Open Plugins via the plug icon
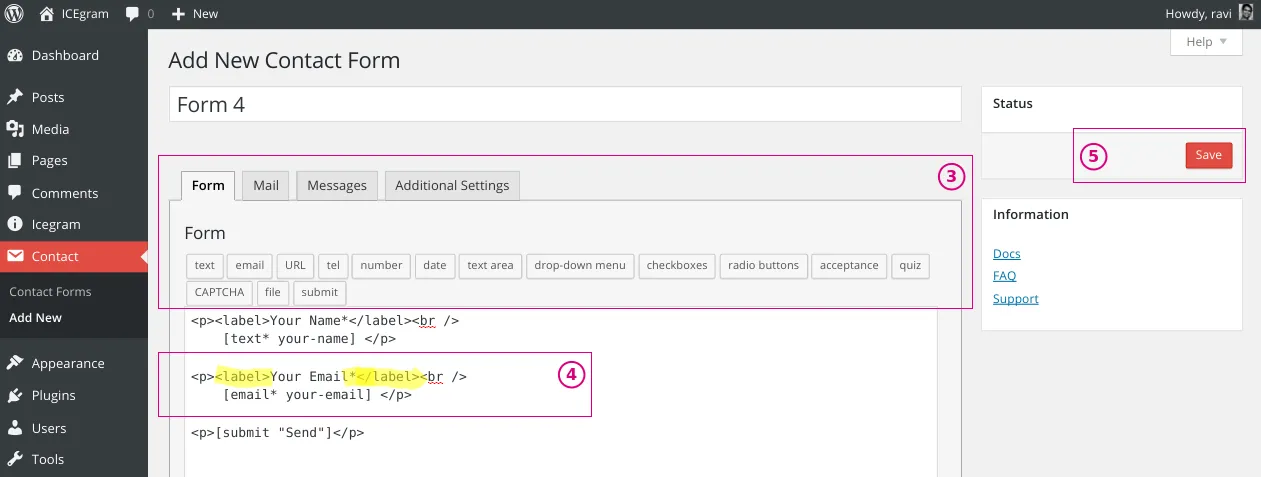Screen dimensions: 1261x477 point(15,395)
